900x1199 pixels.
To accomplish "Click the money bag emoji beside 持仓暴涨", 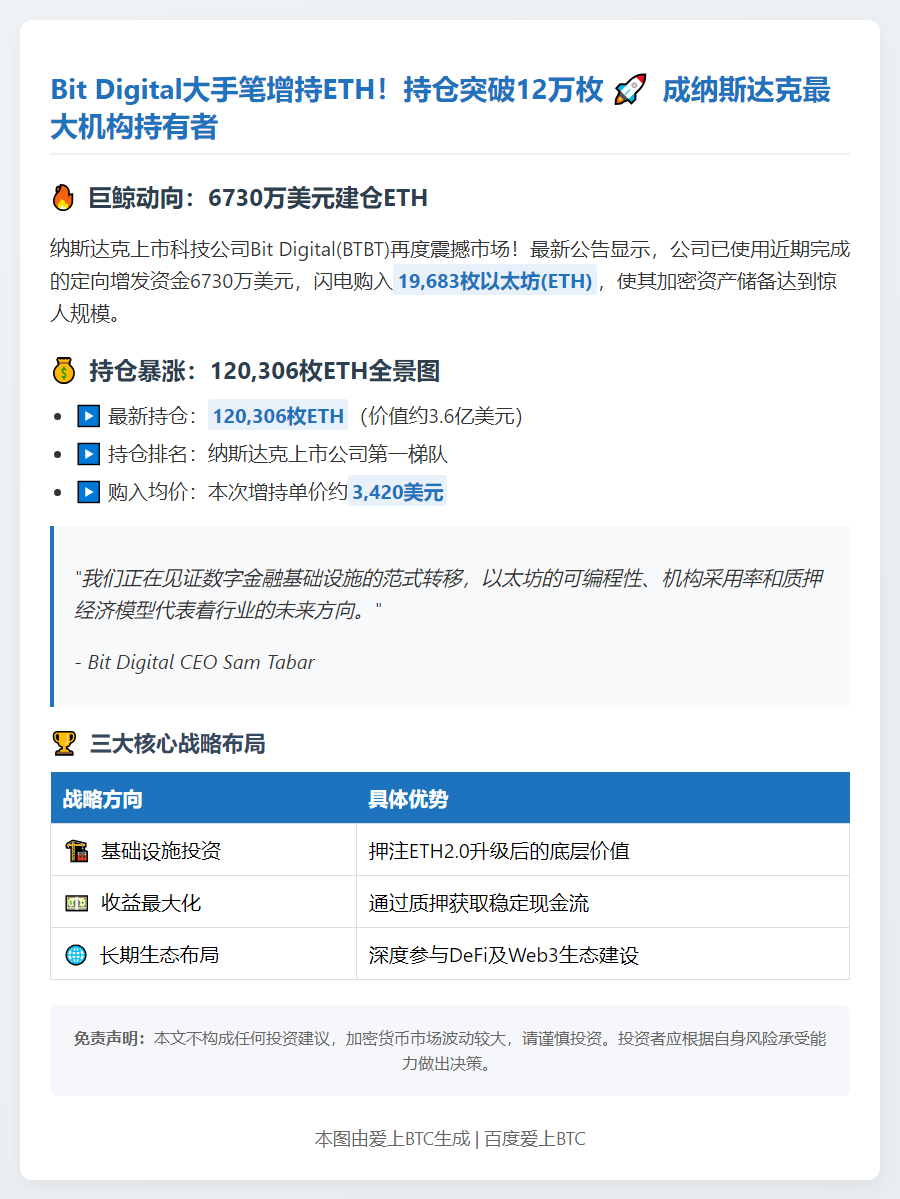I will click(x=63, y=371).
